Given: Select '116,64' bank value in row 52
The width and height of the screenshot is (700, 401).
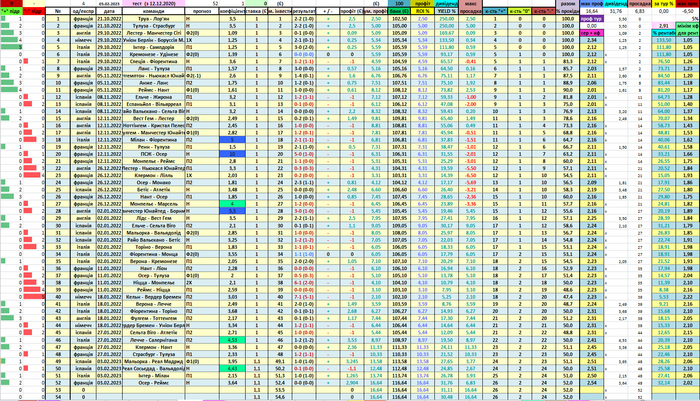Looking at the screenshot, I should pos(399,383).
